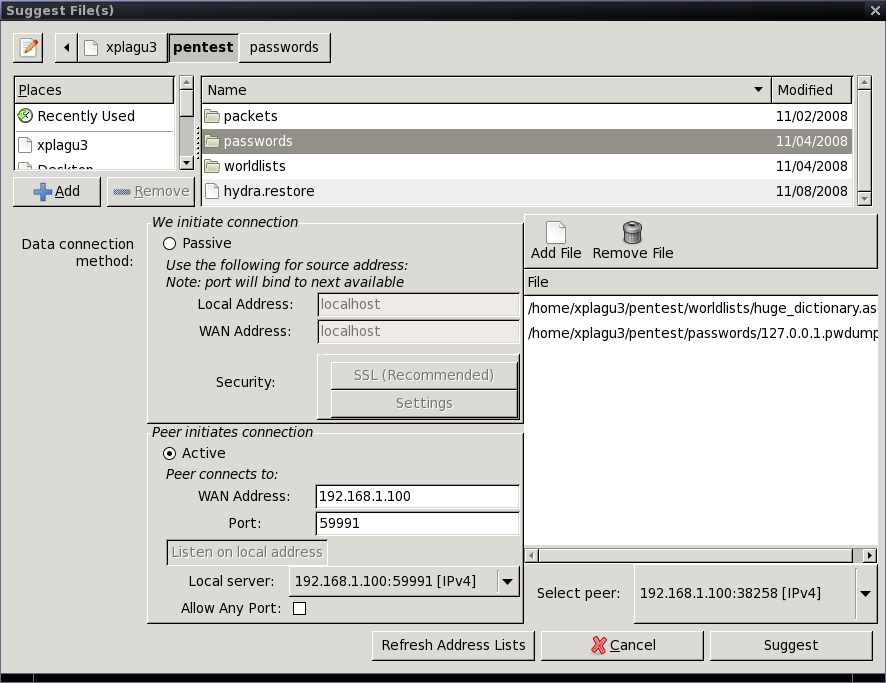Open the Local server dropdown
Image resolution: width=886 pixels, height=683 pixels.
[507, 581]
